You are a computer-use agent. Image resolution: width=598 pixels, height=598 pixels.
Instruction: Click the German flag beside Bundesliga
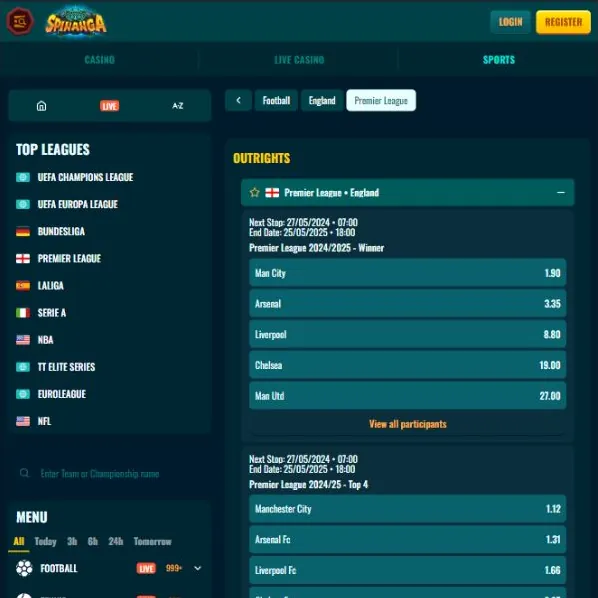[23, 231]
